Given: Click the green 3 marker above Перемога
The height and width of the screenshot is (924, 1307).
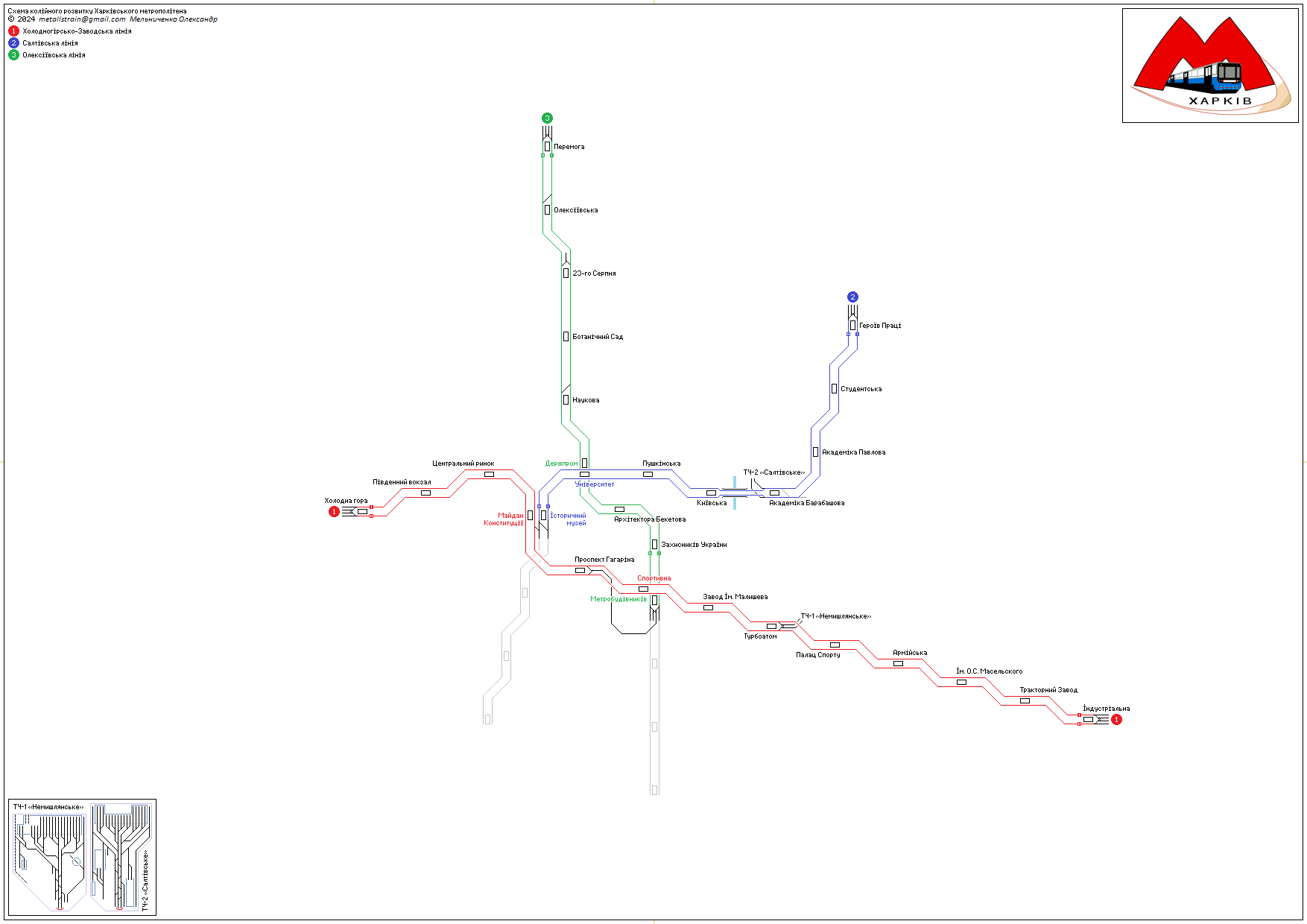Looking at the screenshot, I should click(547, 118).
